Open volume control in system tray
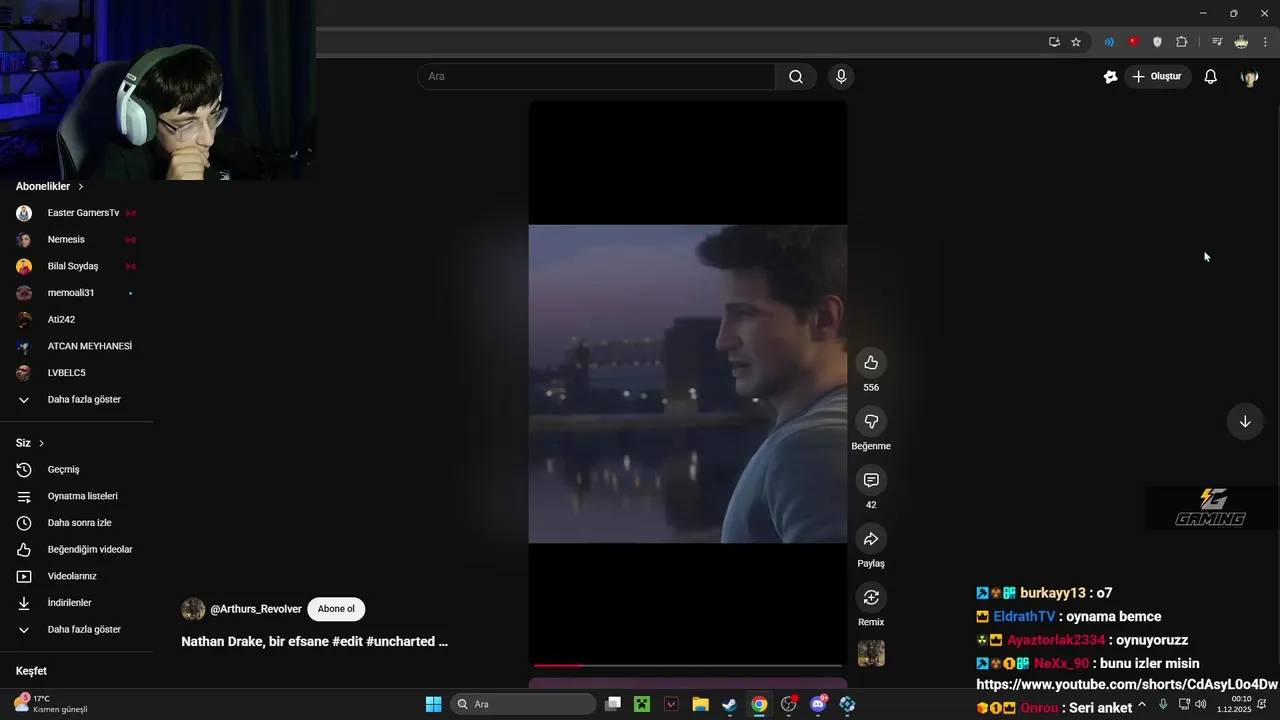Screen dimensions: 1280x720 click(x=1200, y=704)
